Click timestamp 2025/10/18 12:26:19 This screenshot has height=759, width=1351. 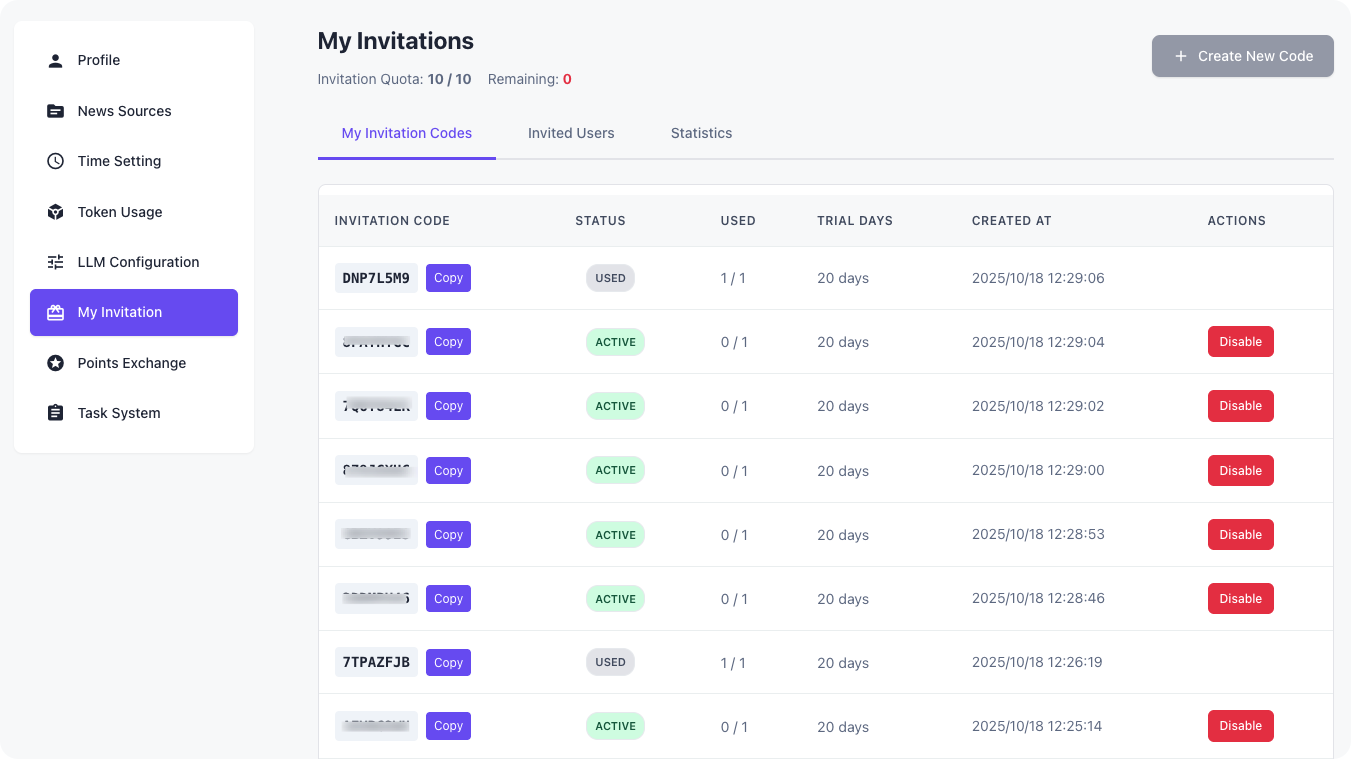click(1037, 662)
